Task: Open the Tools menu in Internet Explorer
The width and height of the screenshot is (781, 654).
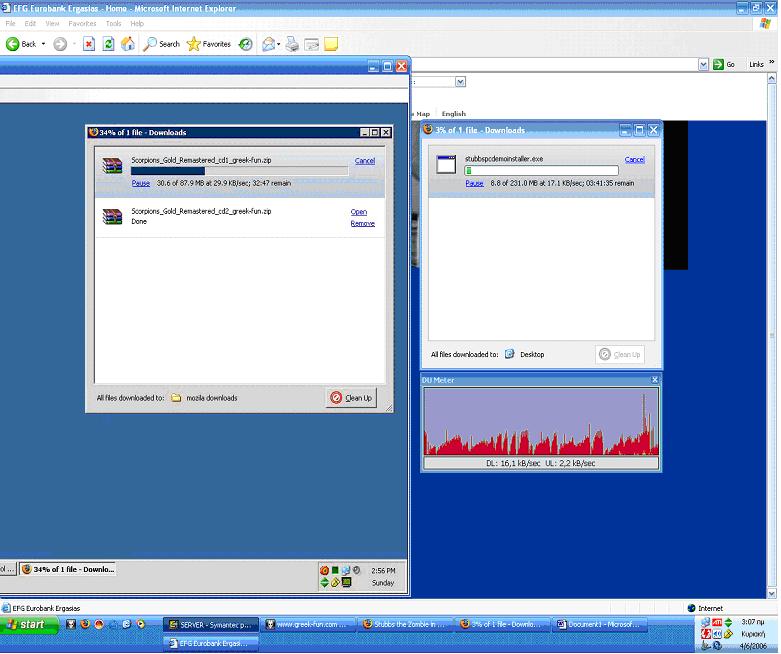Action: coord(113,23)
